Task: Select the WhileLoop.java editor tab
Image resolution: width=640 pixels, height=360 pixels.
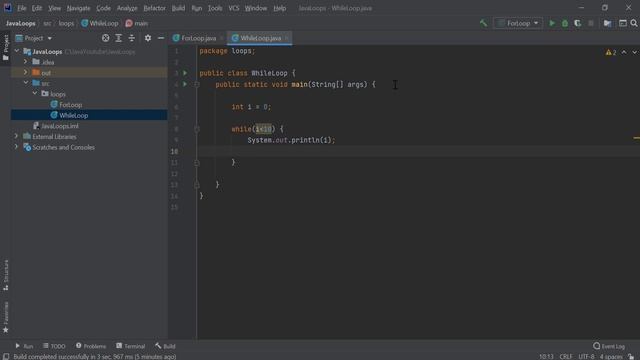Action: pos(260,38)
